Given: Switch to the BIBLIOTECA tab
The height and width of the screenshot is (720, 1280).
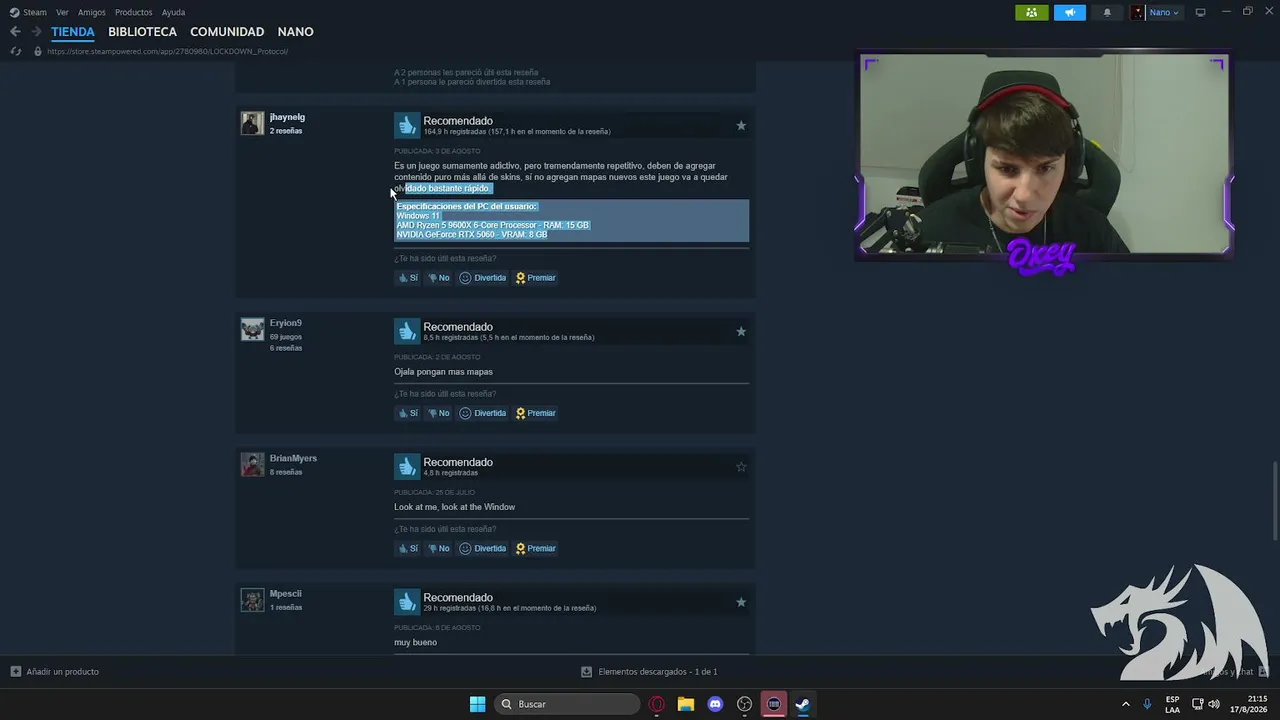Looking at the screenshot, I should (x=142, y=32).
